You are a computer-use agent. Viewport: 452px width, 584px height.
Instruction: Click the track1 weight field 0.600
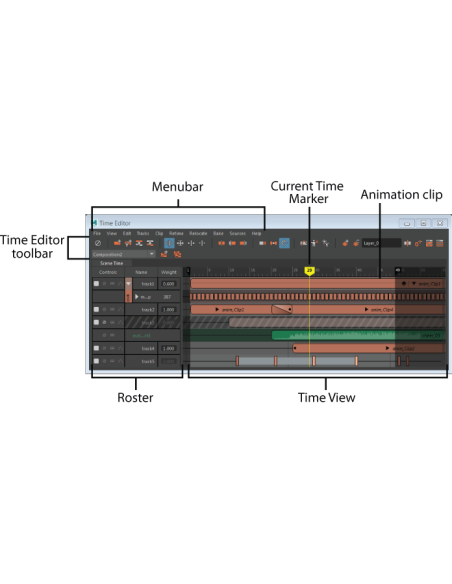(x=169, y=284)
